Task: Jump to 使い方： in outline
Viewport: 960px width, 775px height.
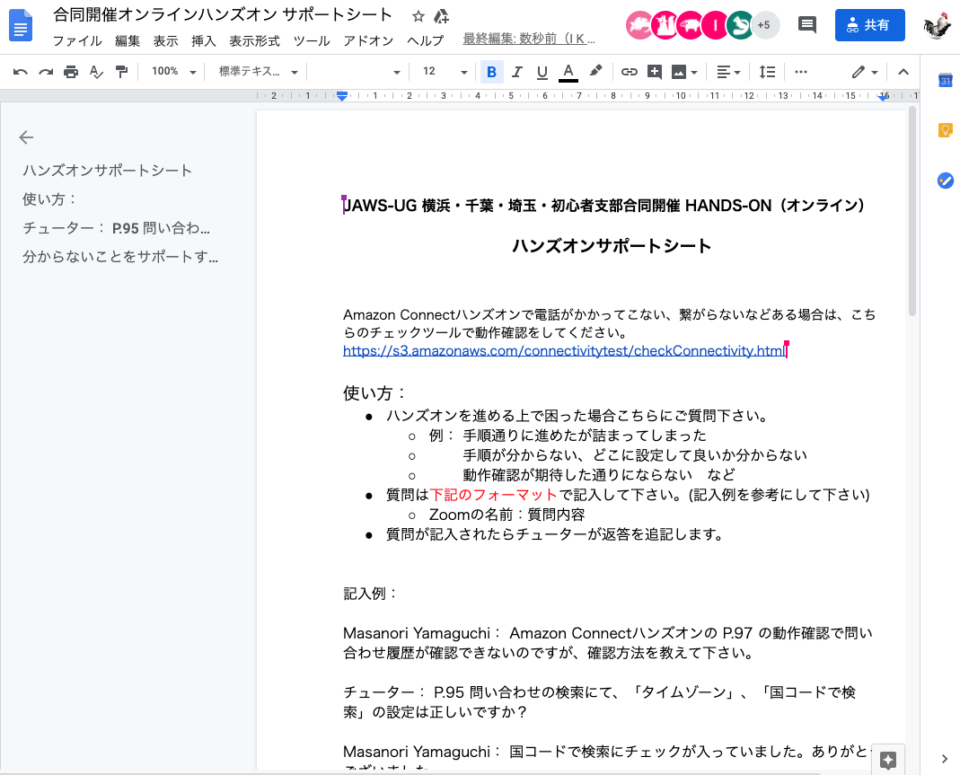Action: point(50,199)
